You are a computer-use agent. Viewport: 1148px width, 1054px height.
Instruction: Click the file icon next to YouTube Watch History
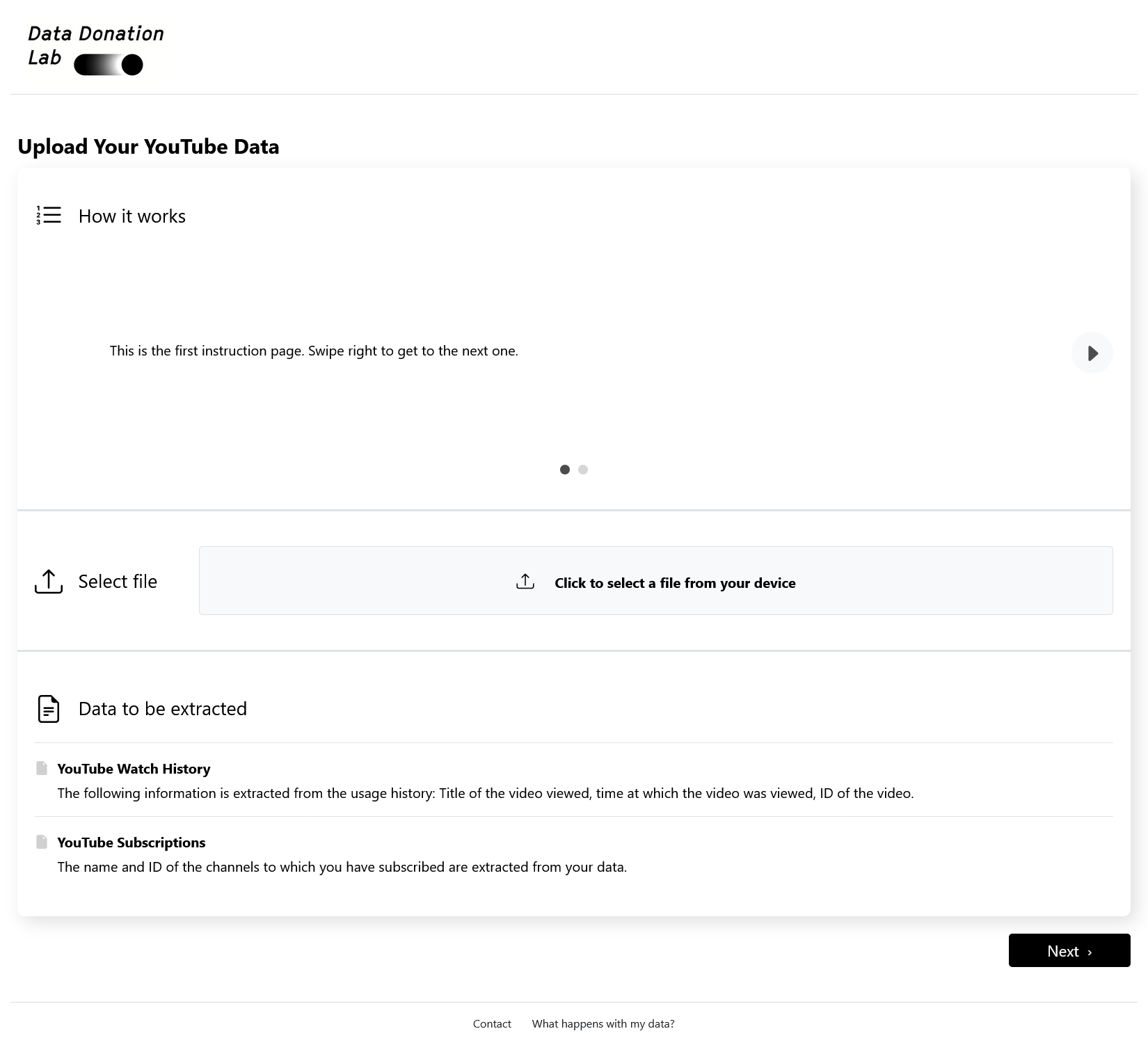point(42,767)
